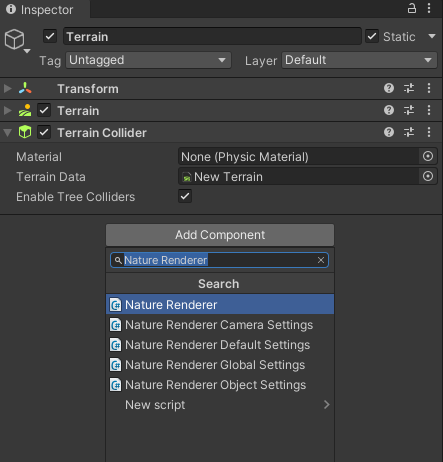
Task: Open Inspector panel kebab menu
Action: pos(429,8)
